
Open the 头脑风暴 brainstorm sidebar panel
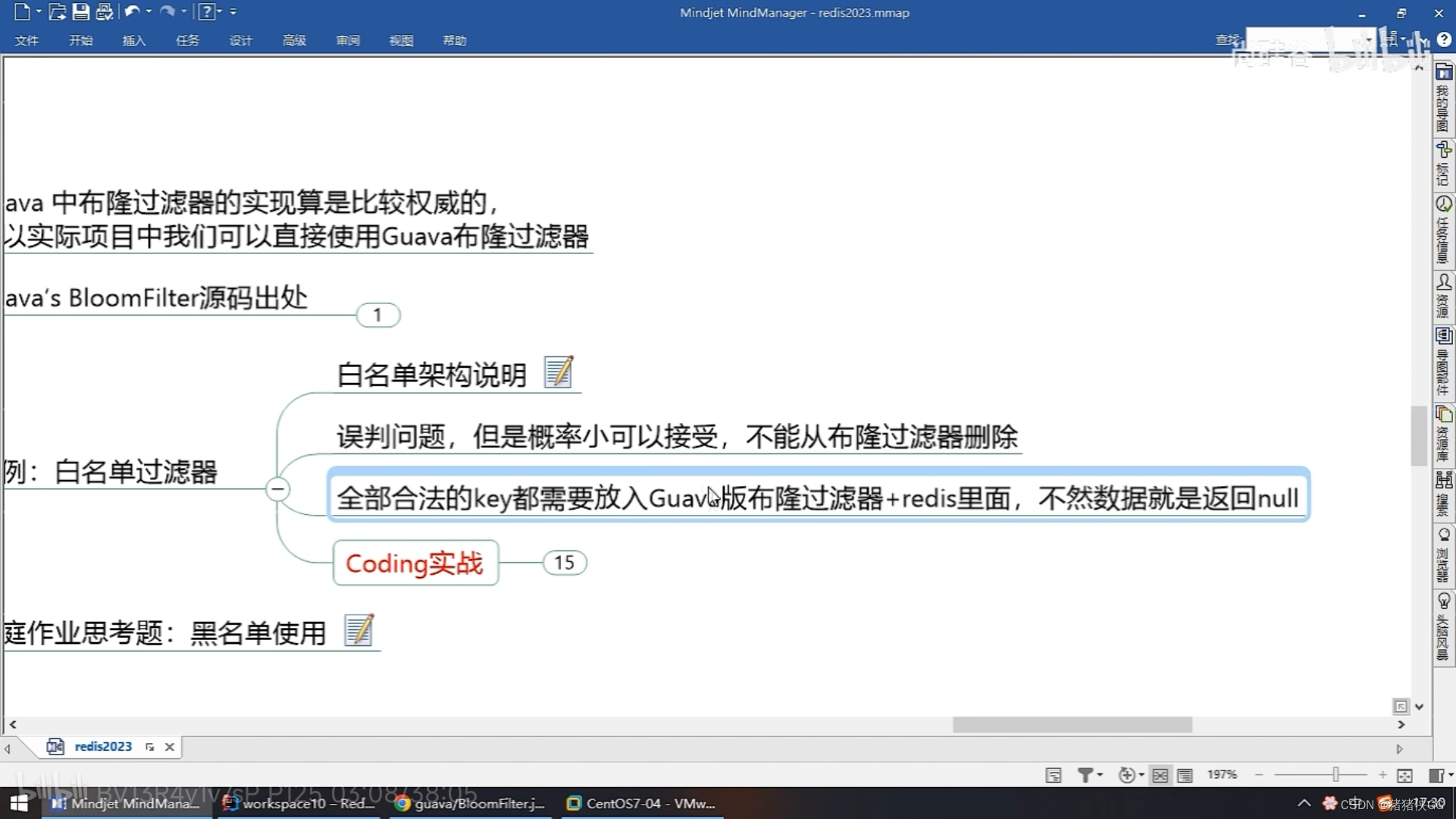1443,628
